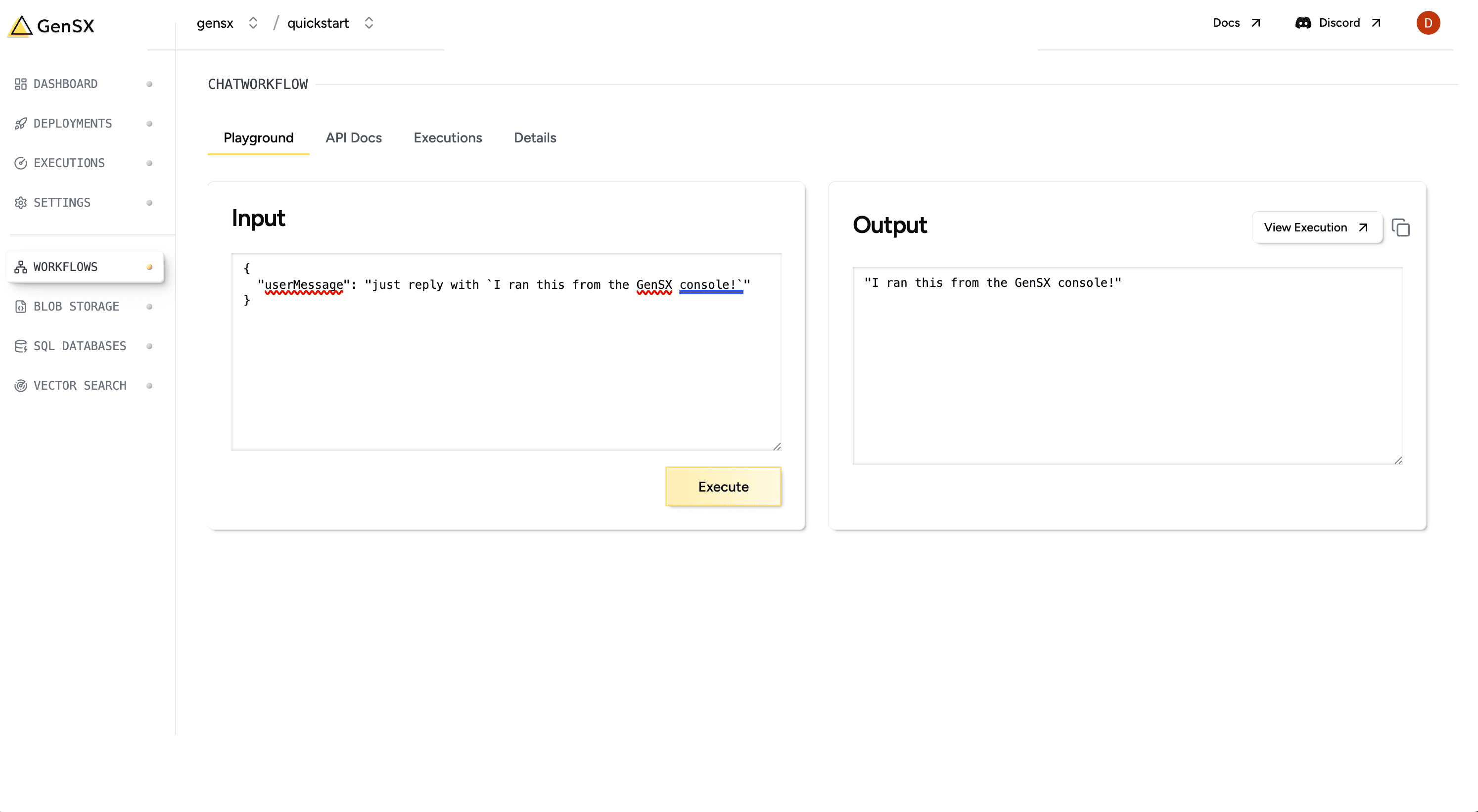Image resolution: width=1478 pixels, height=812 pixels.
Task: Click the Discord icon link
Action: [1303, 23]
